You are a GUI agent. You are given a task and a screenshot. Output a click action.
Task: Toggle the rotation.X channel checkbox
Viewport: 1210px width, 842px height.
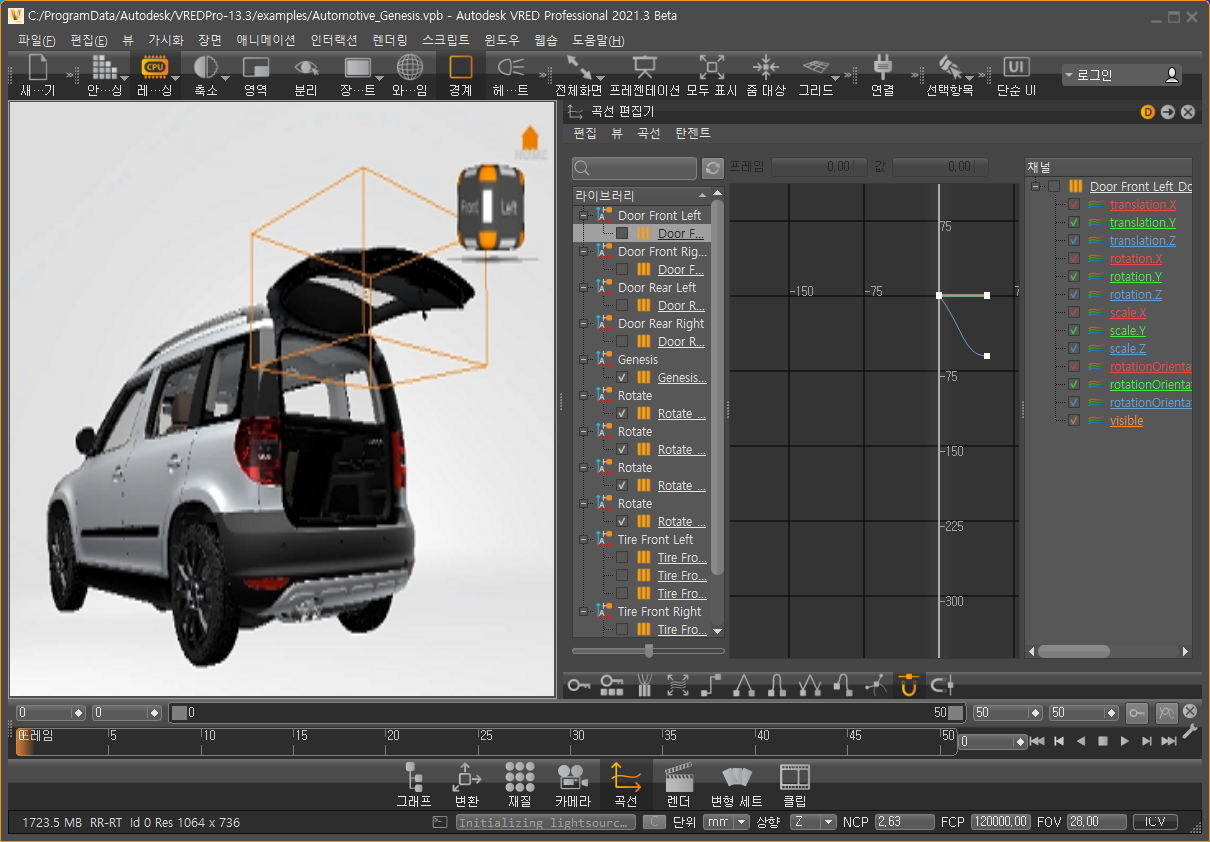click(1074, 259)
